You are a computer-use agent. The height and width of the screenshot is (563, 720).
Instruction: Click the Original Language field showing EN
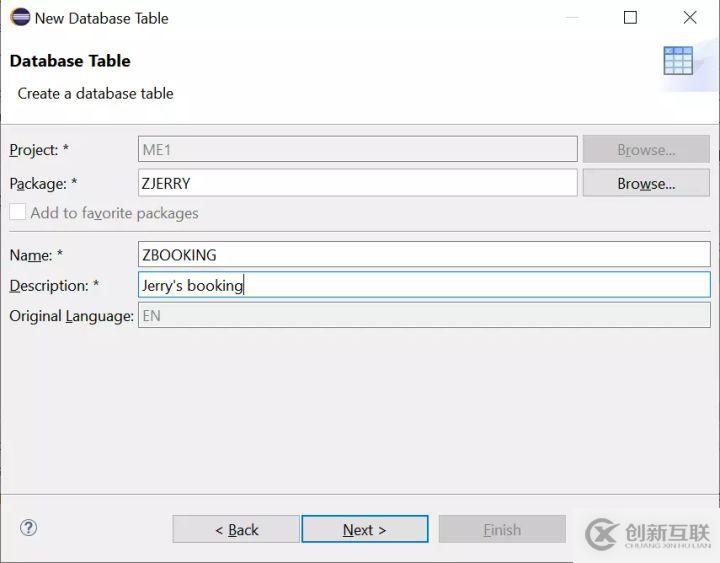tap(424, 315)
